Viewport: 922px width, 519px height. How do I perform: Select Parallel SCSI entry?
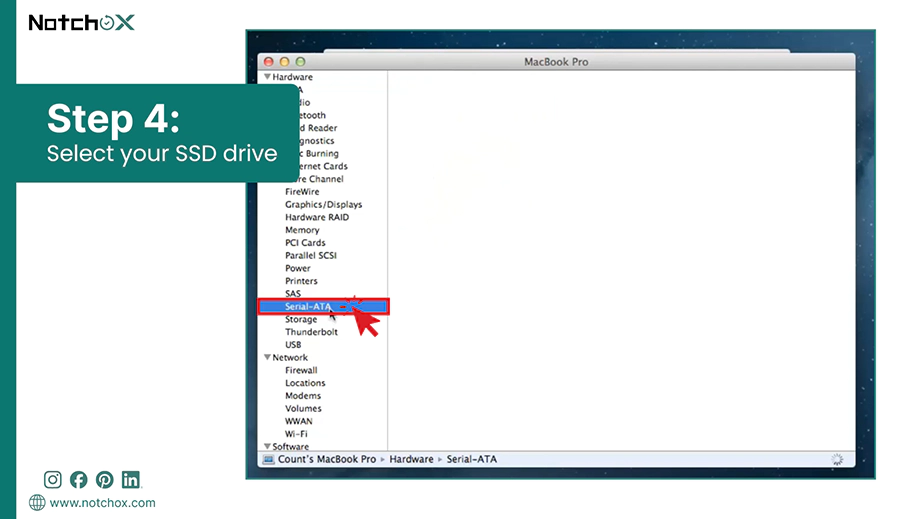point(311,256)
